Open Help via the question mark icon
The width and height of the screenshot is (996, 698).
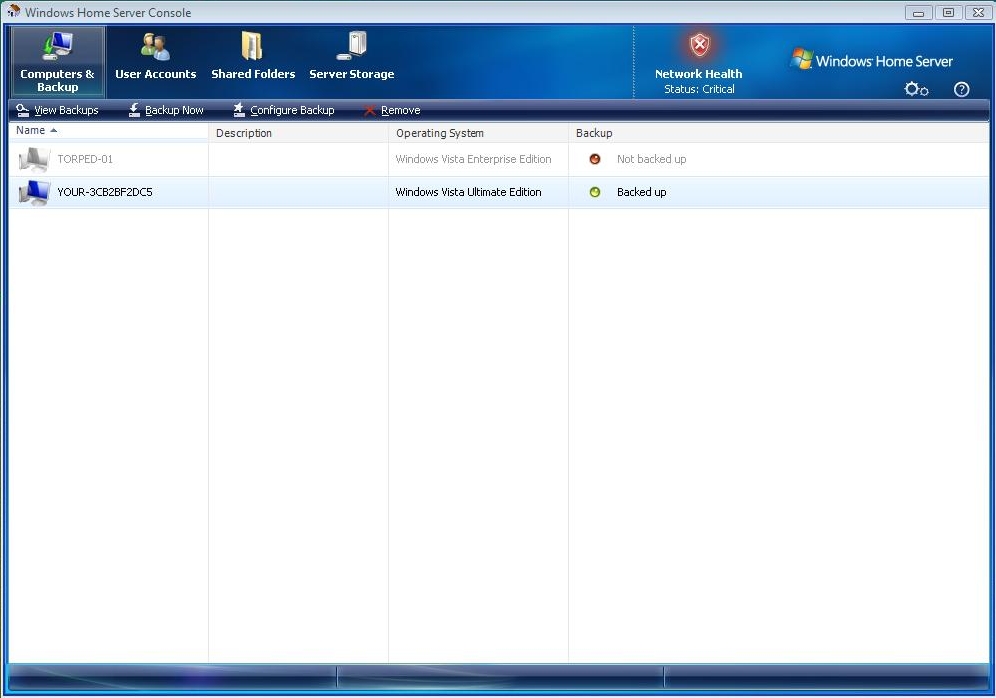click(x=961, y=89)
